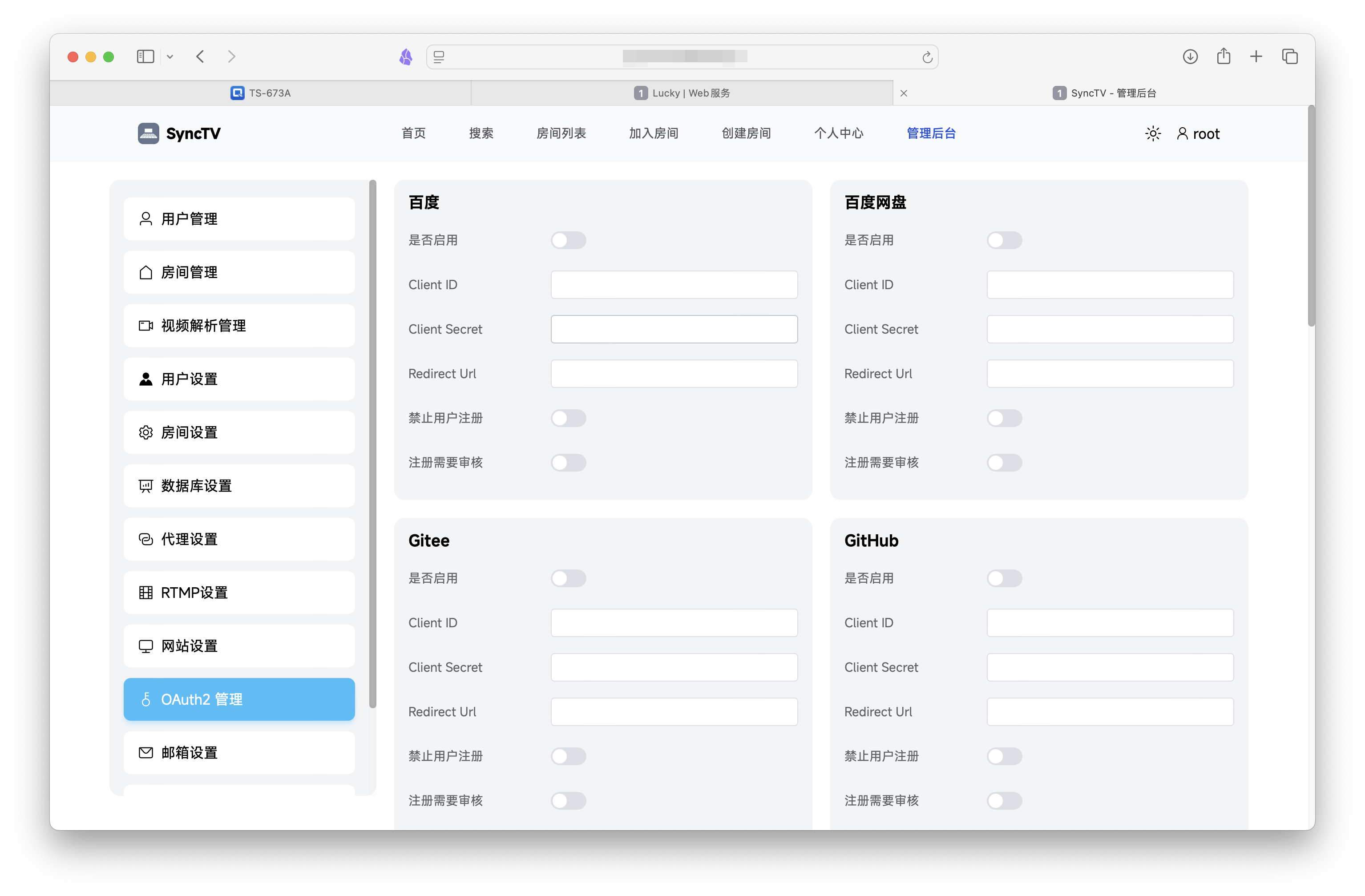The width and height of the screenshot is (1365, 896).
Task: Toggle Gitee 禁止用户注册 switch
Action: [568, 755]
